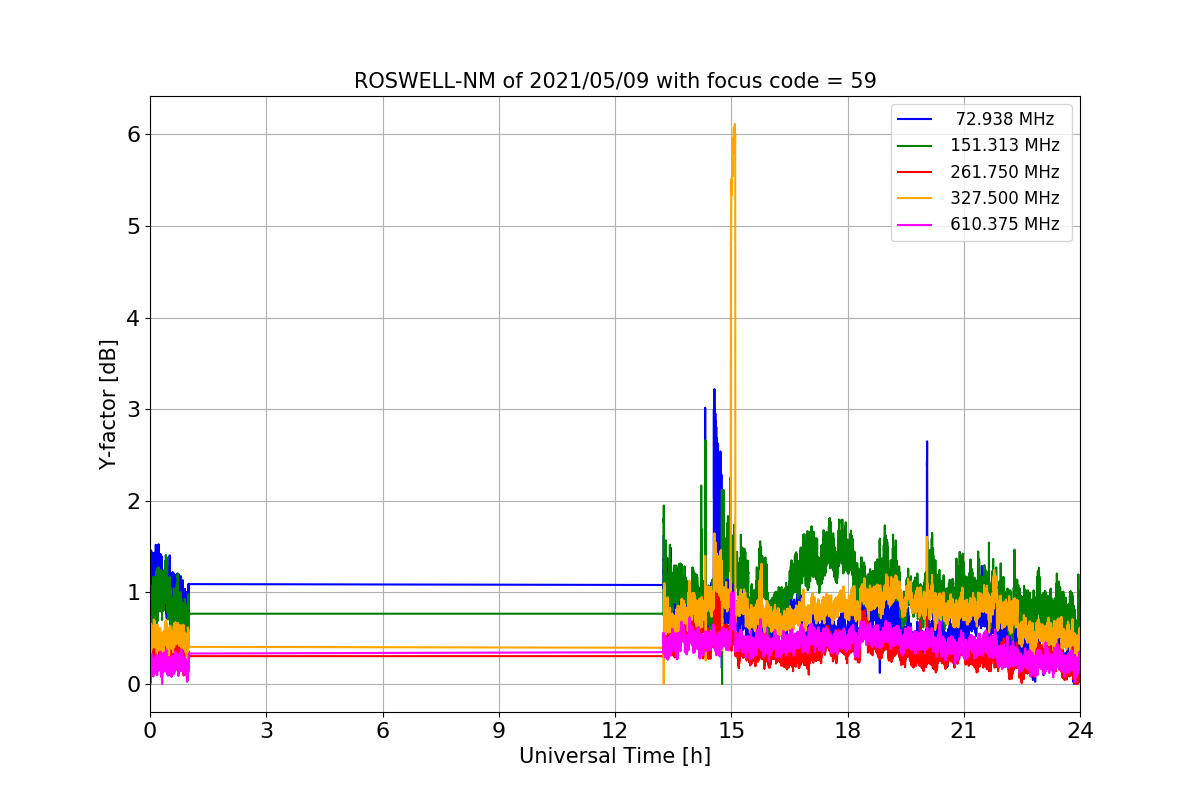
Task: Click the Universal Time [h] axis label
Action: tap(615, 756)
